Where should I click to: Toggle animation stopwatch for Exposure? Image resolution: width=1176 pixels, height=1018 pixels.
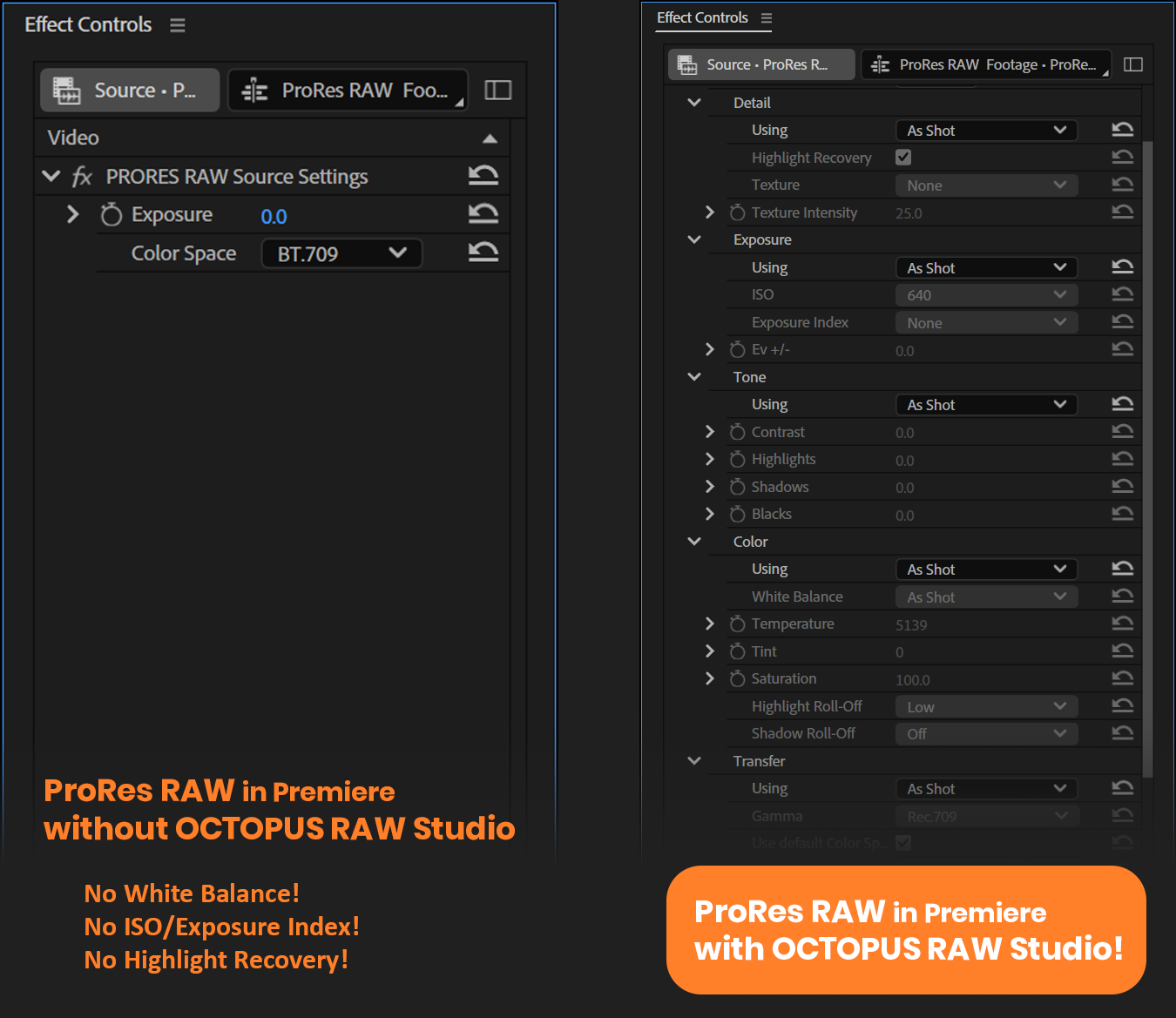click(x=111, y=214)
